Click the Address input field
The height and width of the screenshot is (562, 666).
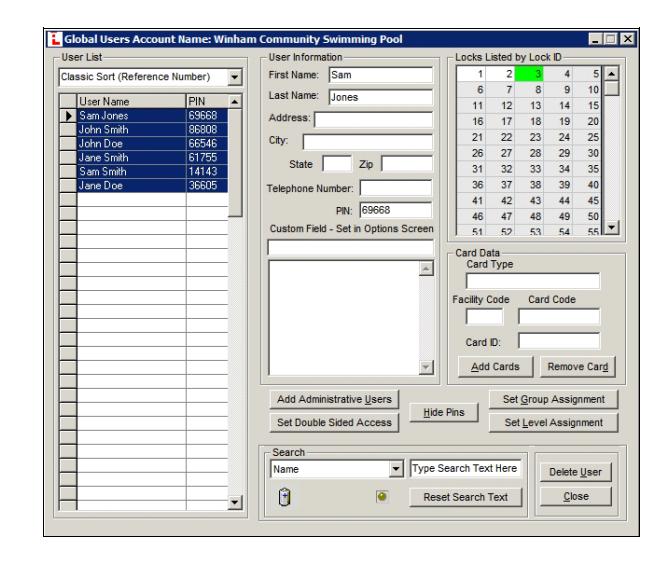pos(373,120)
